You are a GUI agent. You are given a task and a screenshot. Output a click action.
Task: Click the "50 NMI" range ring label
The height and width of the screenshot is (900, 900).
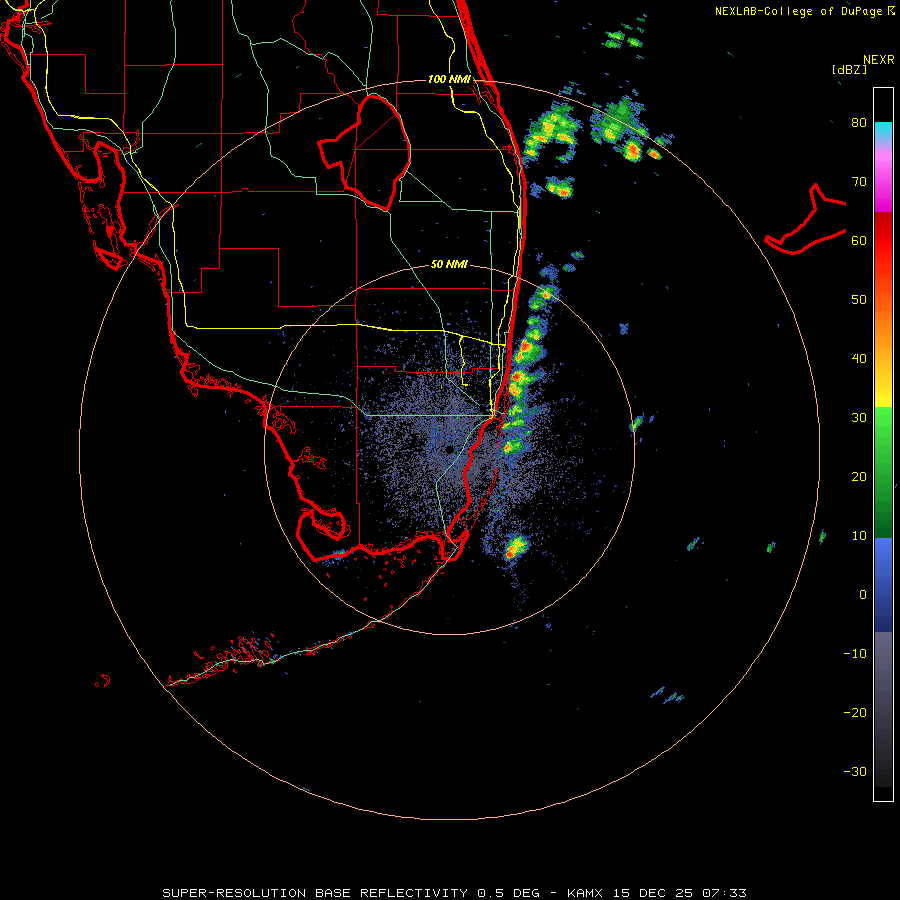[449, 265]
